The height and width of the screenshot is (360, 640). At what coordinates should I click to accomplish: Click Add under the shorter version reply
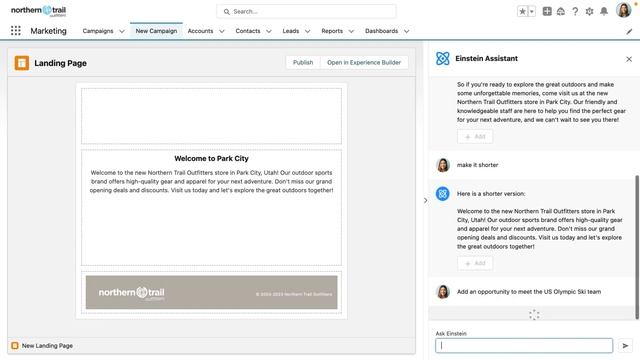click(x=475, y=263)
